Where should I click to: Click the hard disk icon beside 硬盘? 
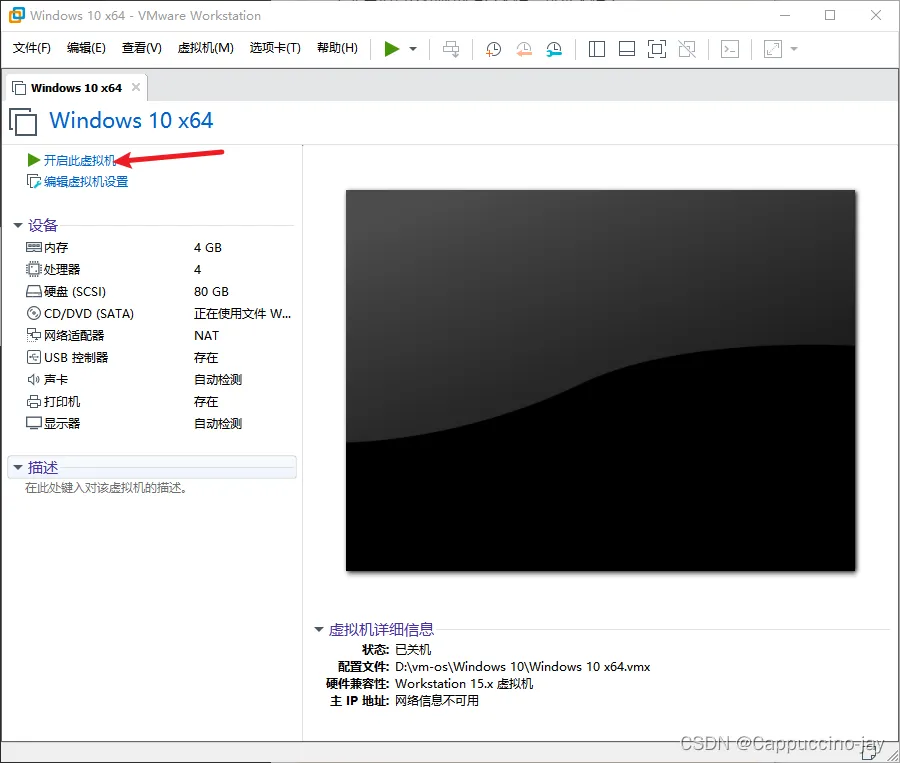coord(34,292)
